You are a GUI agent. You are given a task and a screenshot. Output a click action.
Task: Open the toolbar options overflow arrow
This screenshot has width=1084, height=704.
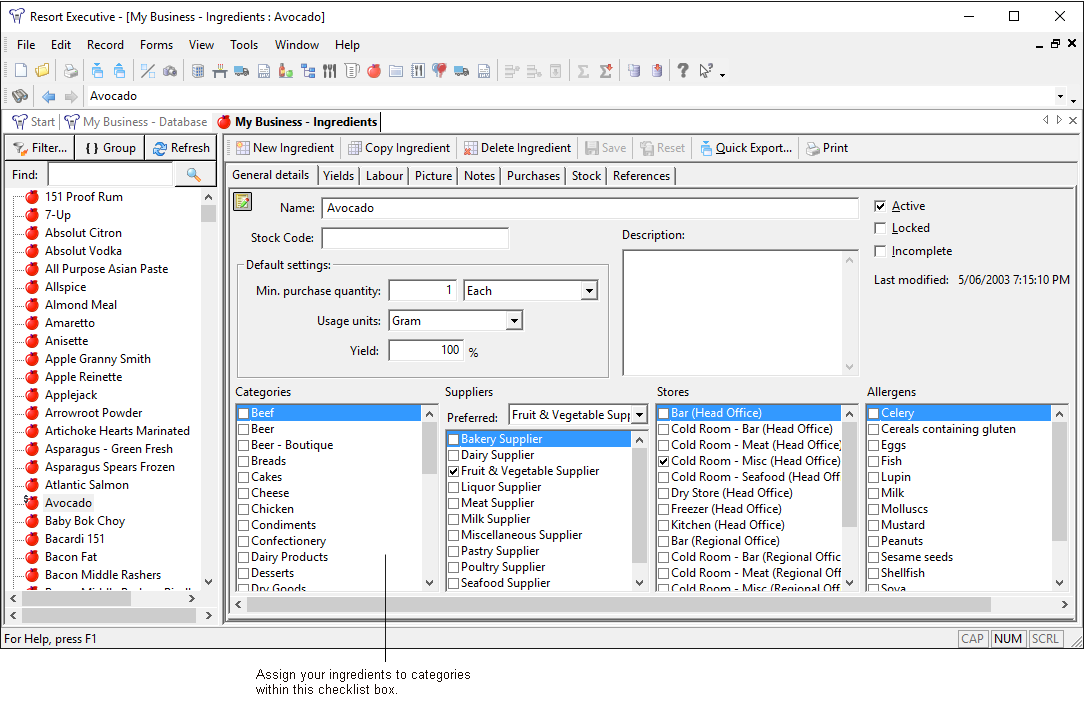click(722, 74)
